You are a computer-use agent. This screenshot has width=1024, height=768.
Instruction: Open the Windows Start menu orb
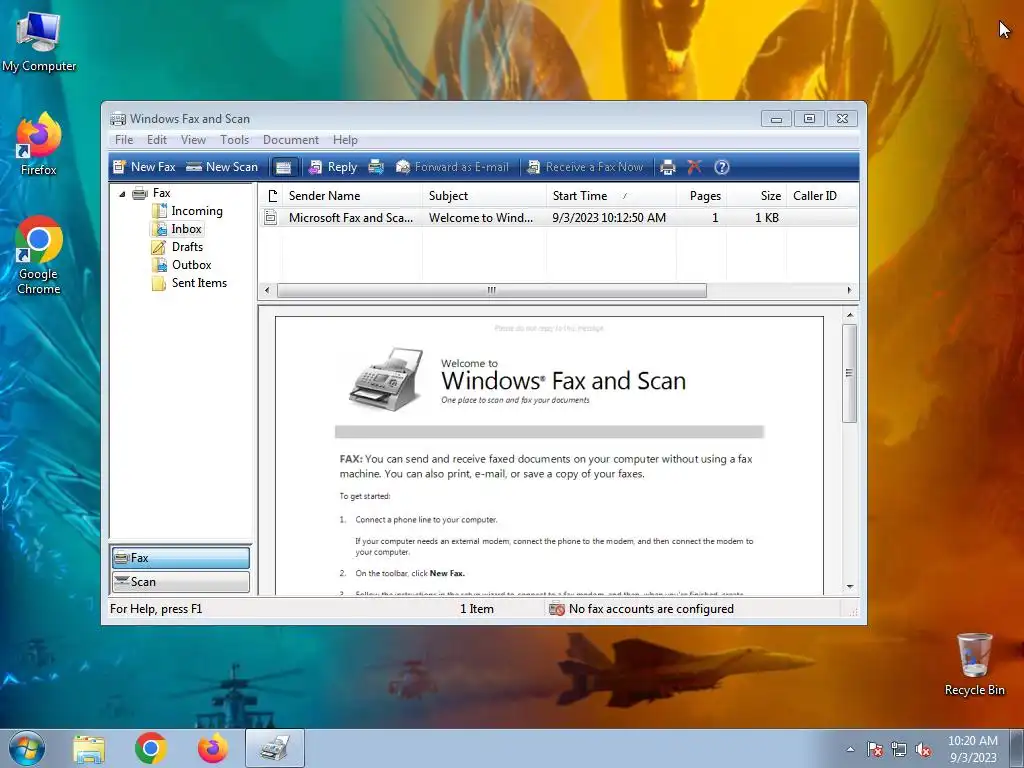click(x=27, y=748)
